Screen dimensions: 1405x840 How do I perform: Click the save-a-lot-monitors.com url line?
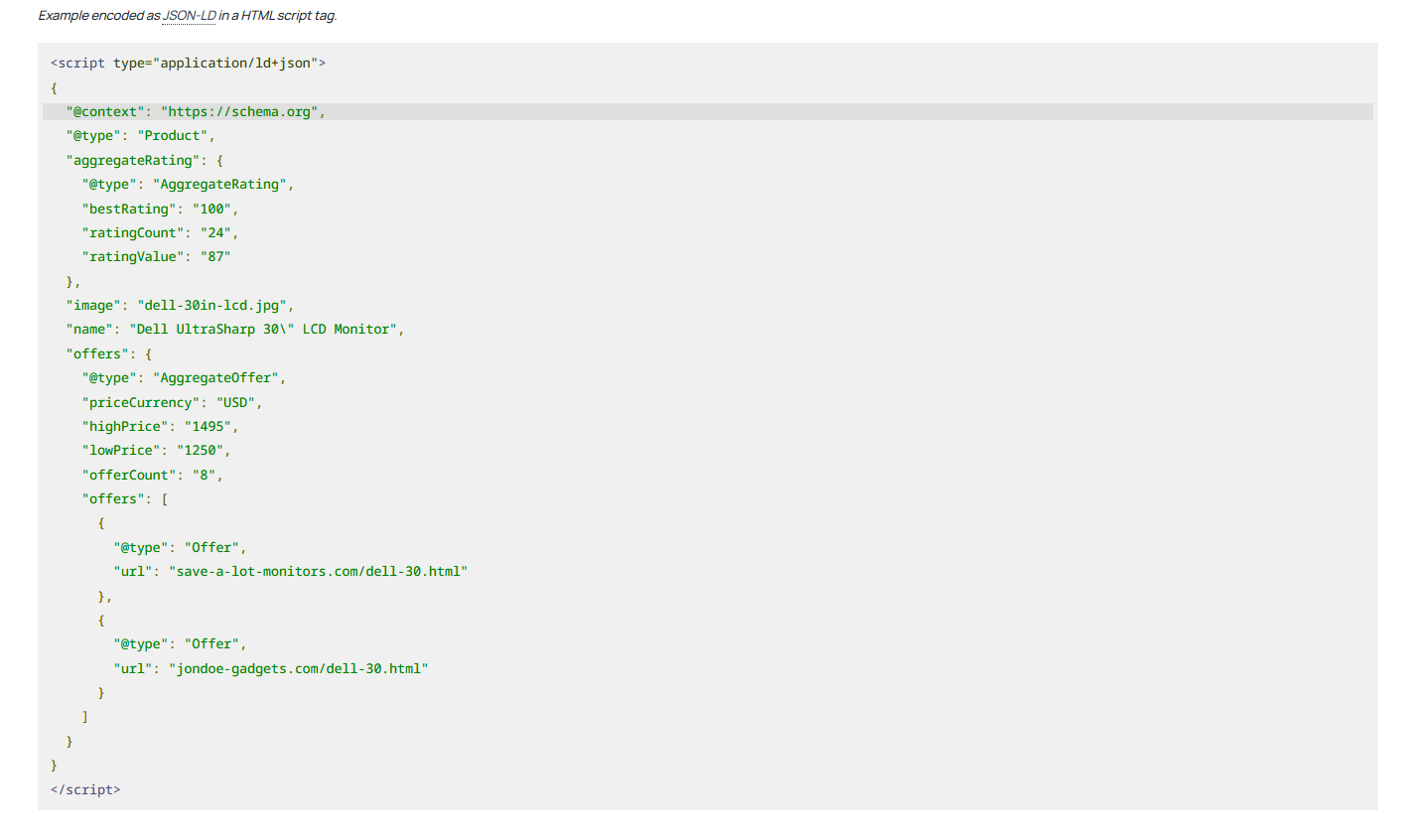(290, 572)
